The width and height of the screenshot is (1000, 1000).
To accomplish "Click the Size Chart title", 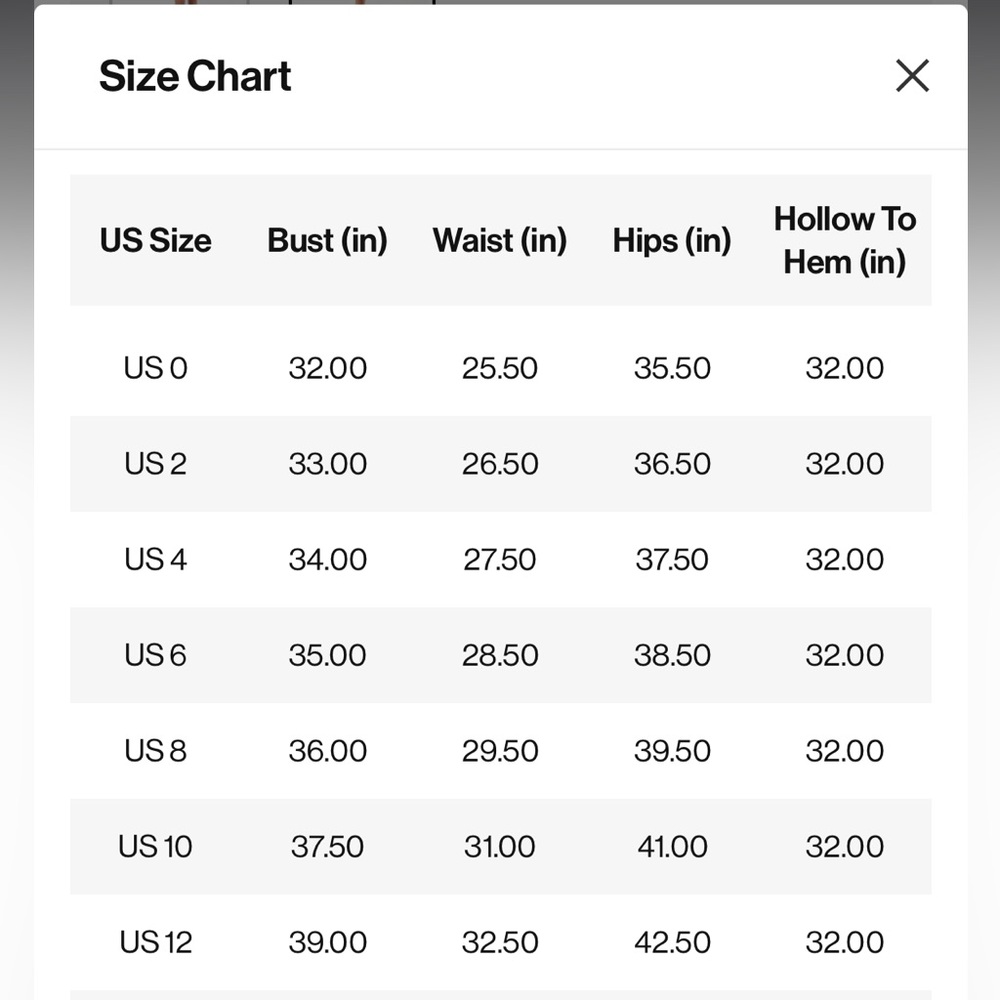I will [x=195, y=76].
